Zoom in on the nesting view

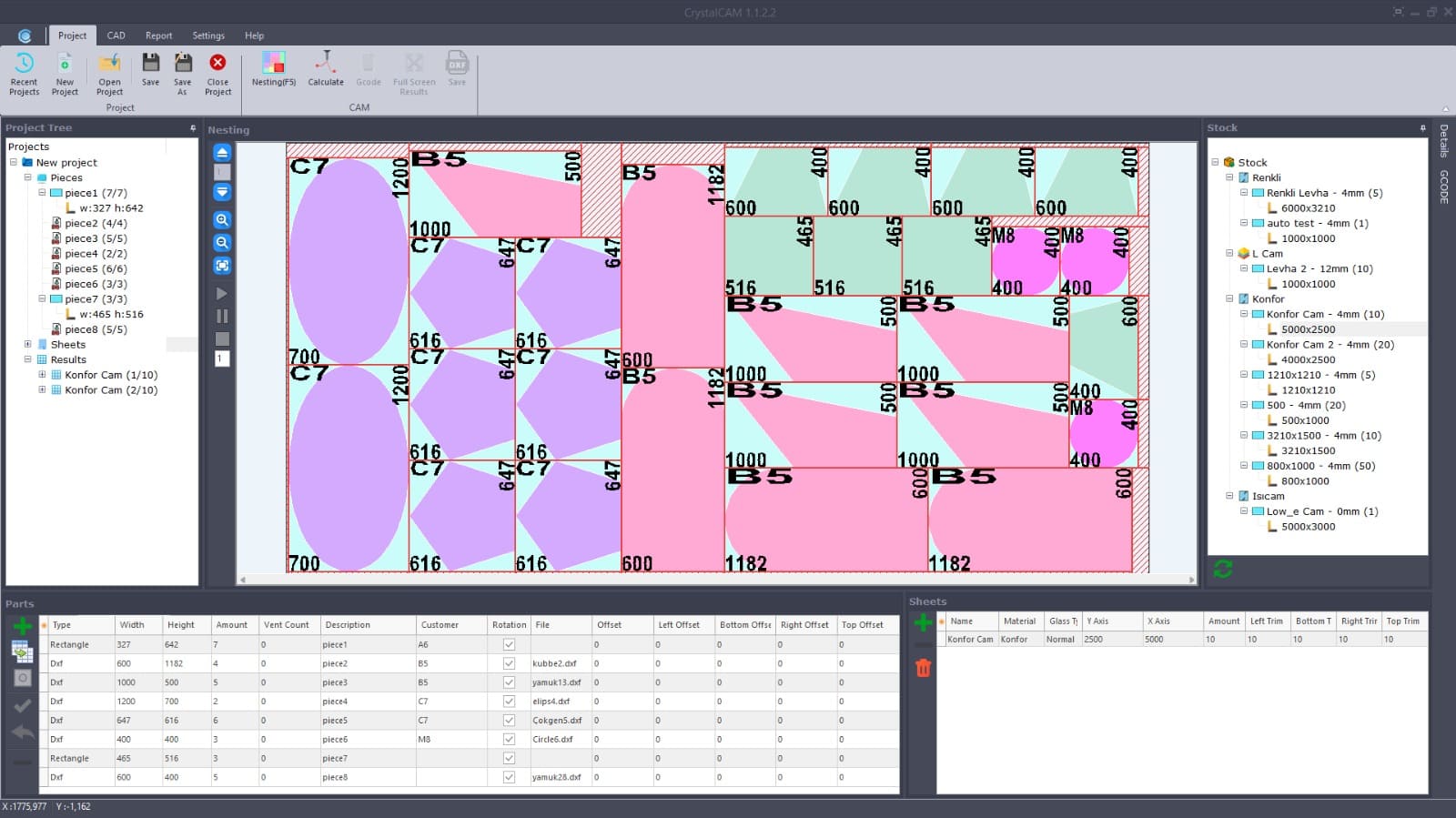(222, 220)
